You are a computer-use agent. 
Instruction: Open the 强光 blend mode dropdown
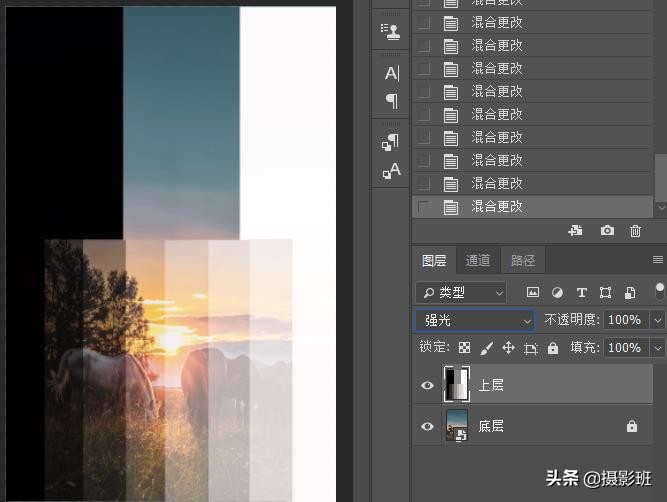[x=475, y=320]
